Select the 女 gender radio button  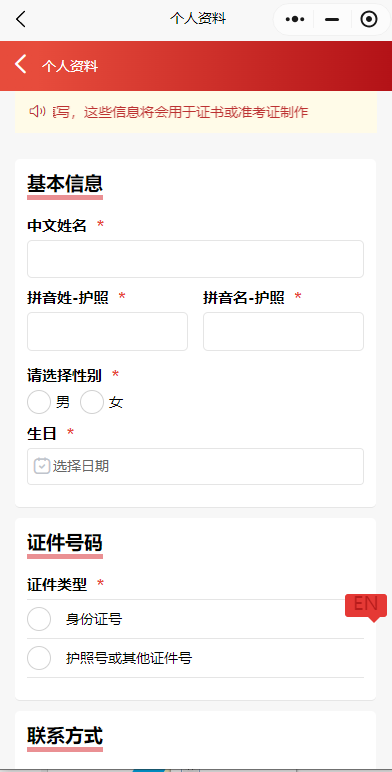[x=92, y=402]
